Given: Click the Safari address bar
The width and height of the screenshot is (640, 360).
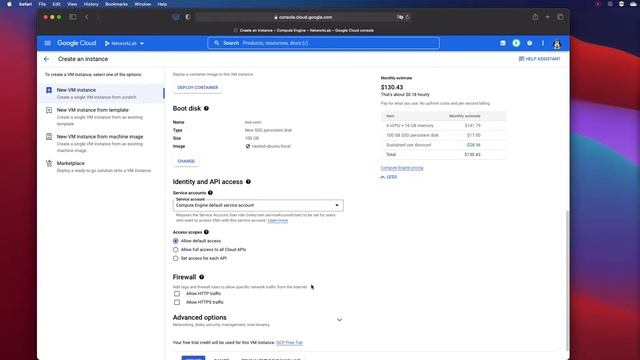Looking at the screenshot, I should coord(304,17).
